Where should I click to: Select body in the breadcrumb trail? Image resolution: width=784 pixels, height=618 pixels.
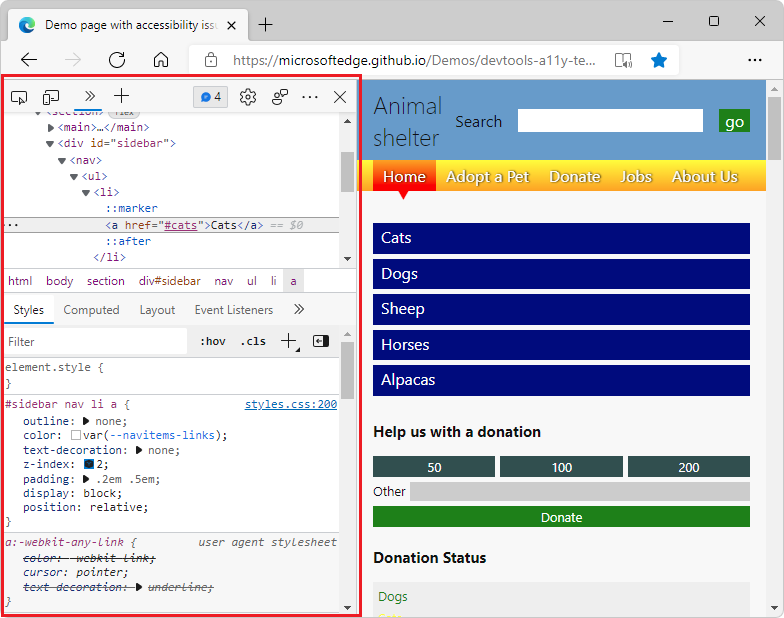[x=60, y=281]
